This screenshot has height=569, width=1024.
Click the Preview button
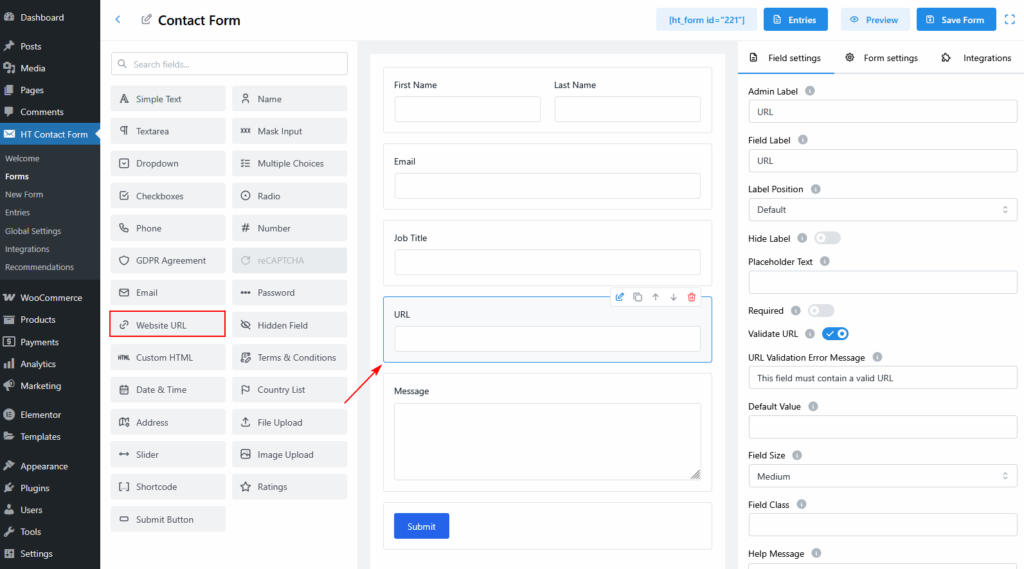pyautogui.click(x=875, y=20)
